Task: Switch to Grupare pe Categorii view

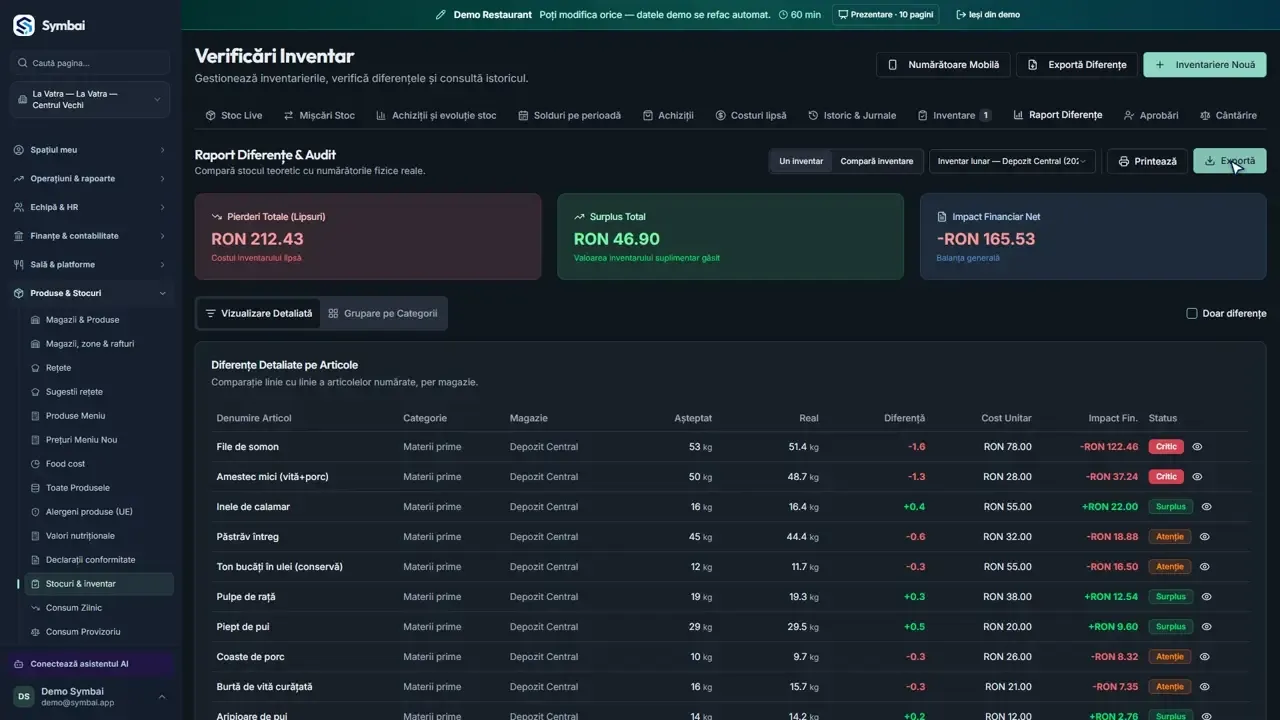Action: pos(383,313)
